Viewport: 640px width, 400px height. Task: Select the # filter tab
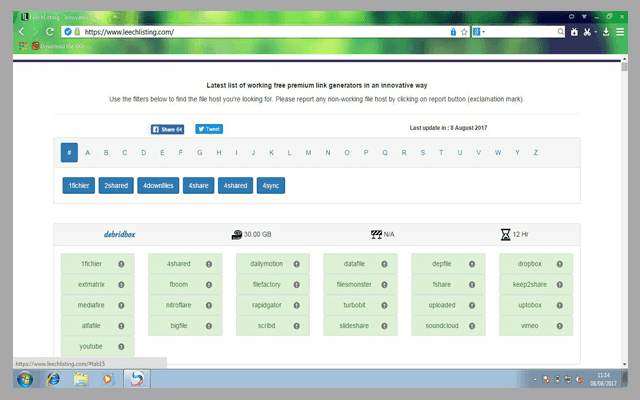[x=69, y=153]
